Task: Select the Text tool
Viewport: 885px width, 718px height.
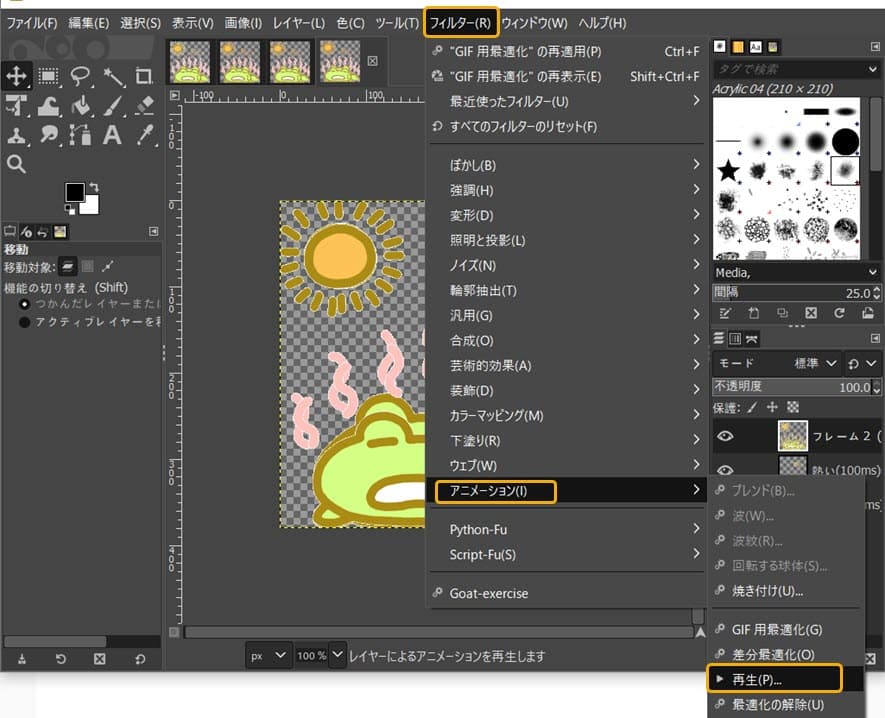Action: 113,135
